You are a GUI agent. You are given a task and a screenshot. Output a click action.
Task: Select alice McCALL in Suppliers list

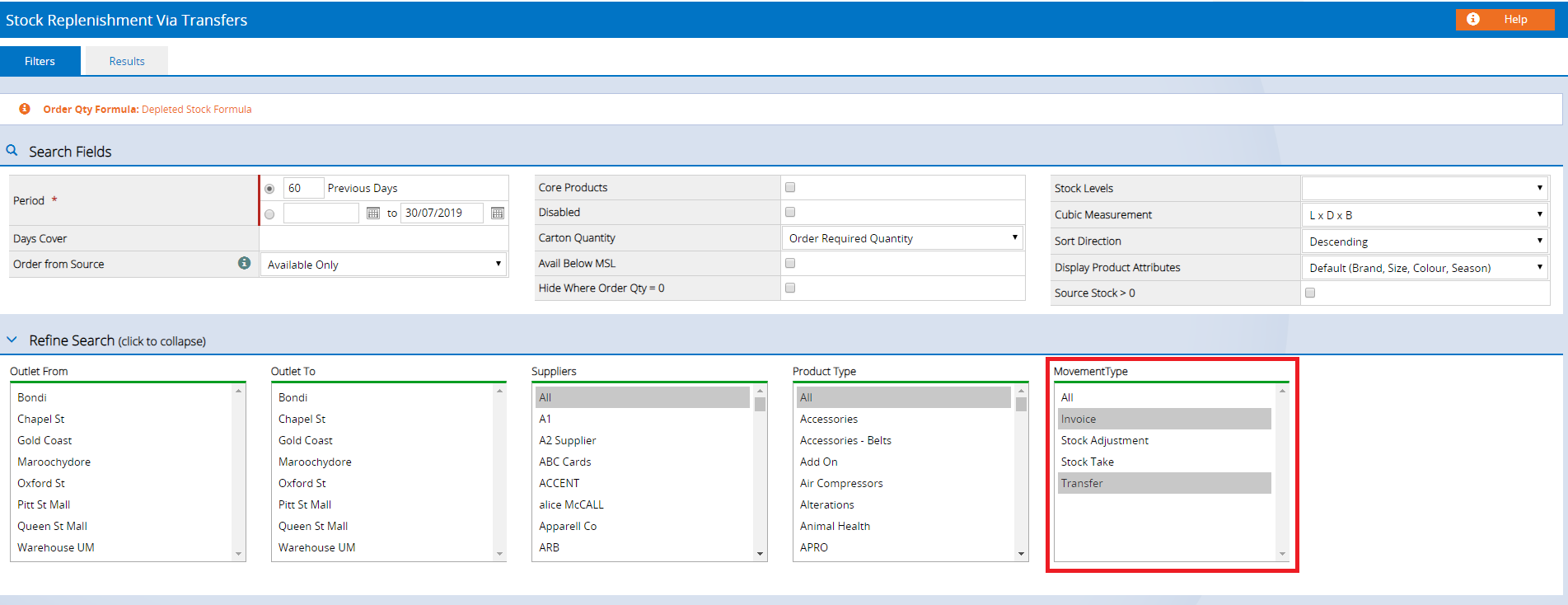tap(643, 504)
